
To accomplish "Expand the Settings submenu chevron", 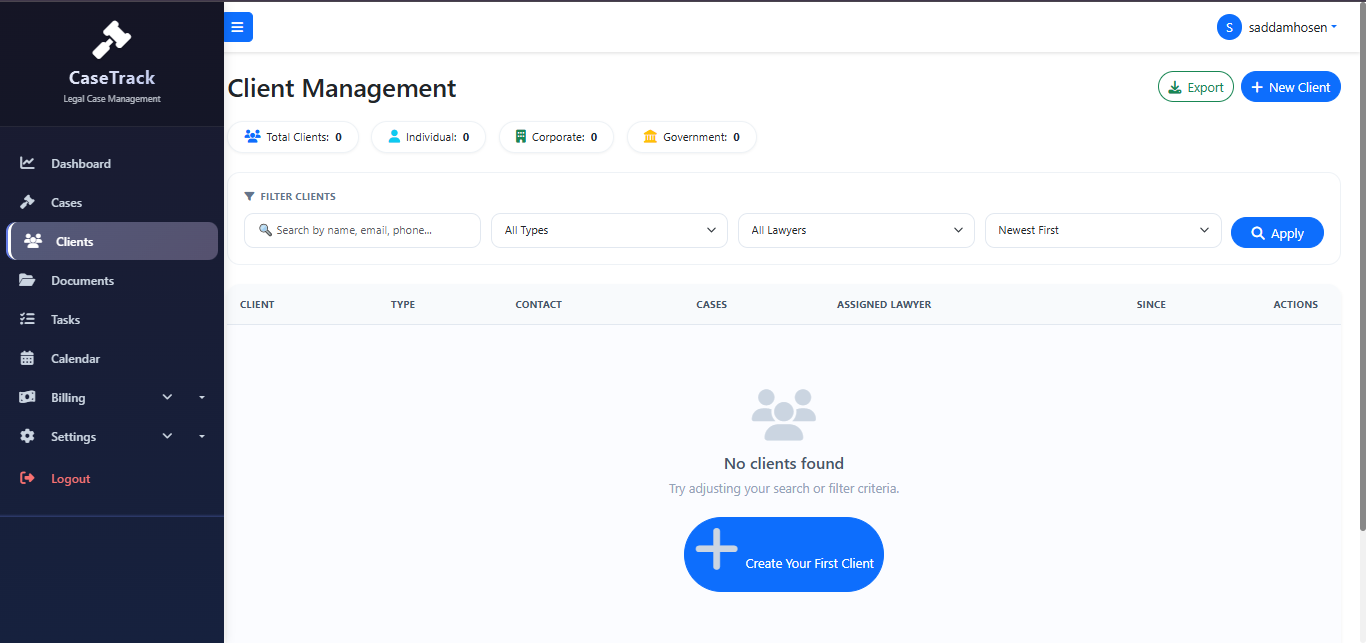I will coord(168,436).
